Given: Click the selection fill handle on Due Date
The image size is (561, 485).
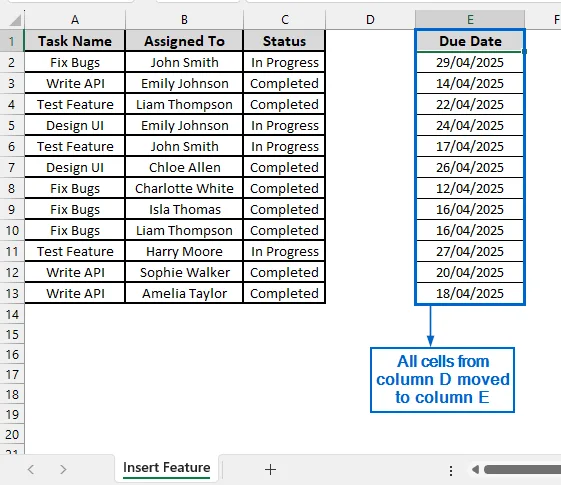Looking at the screenshot, I should 525,52.
